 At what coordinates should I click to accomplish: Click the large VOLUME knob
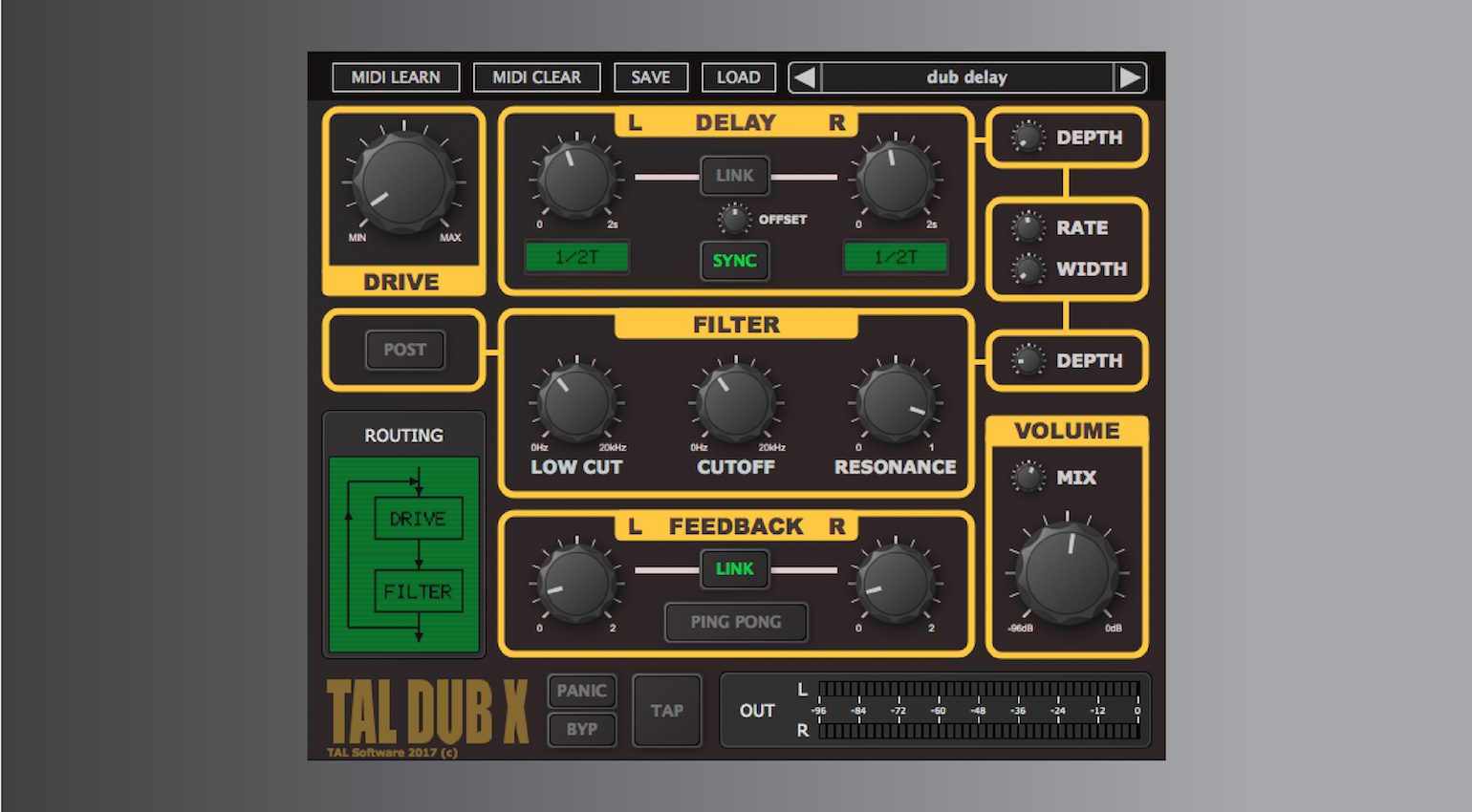(1067, 573)
